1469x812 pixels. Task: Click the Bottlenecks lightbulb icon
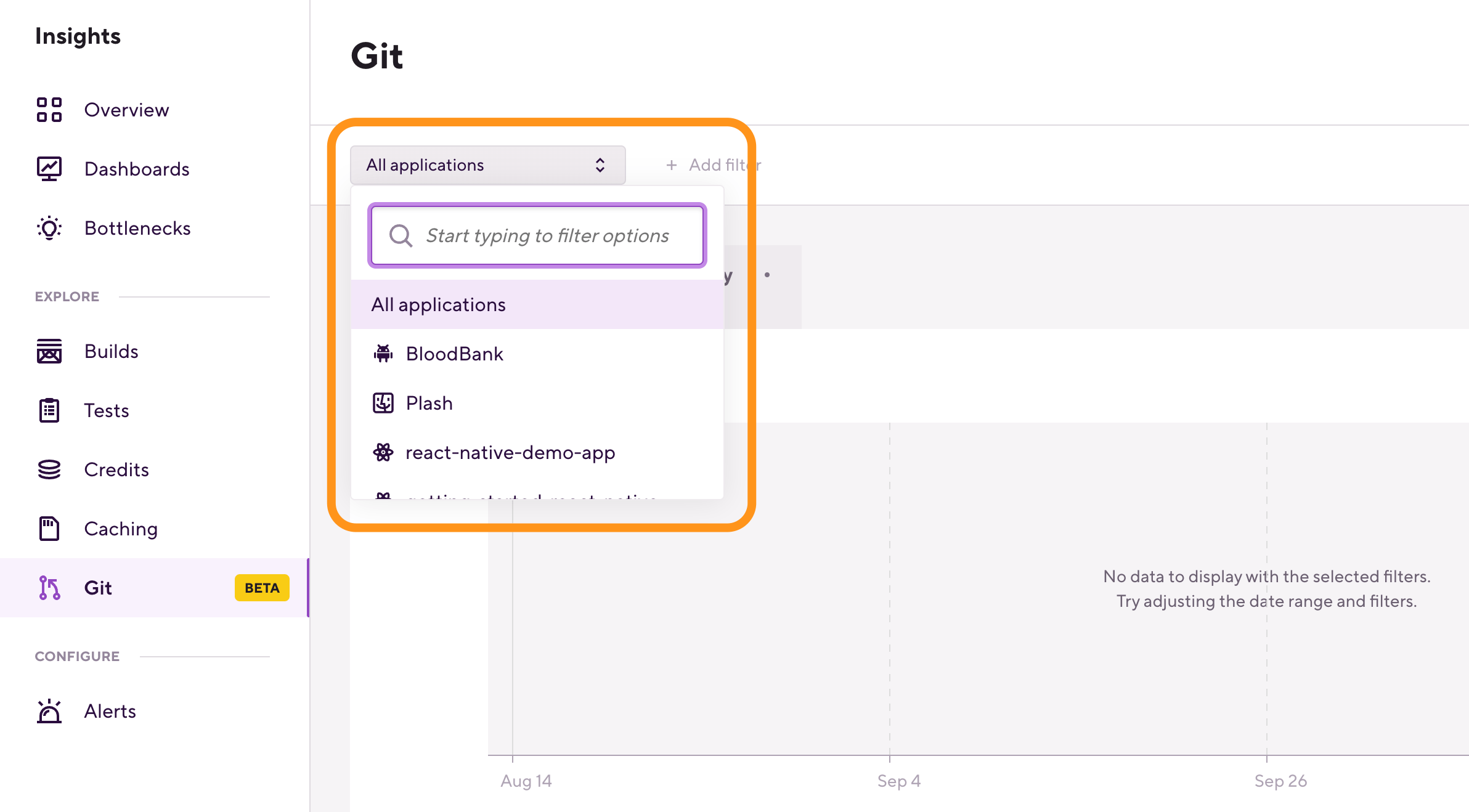pyautogui.click(x=49, y=228)
